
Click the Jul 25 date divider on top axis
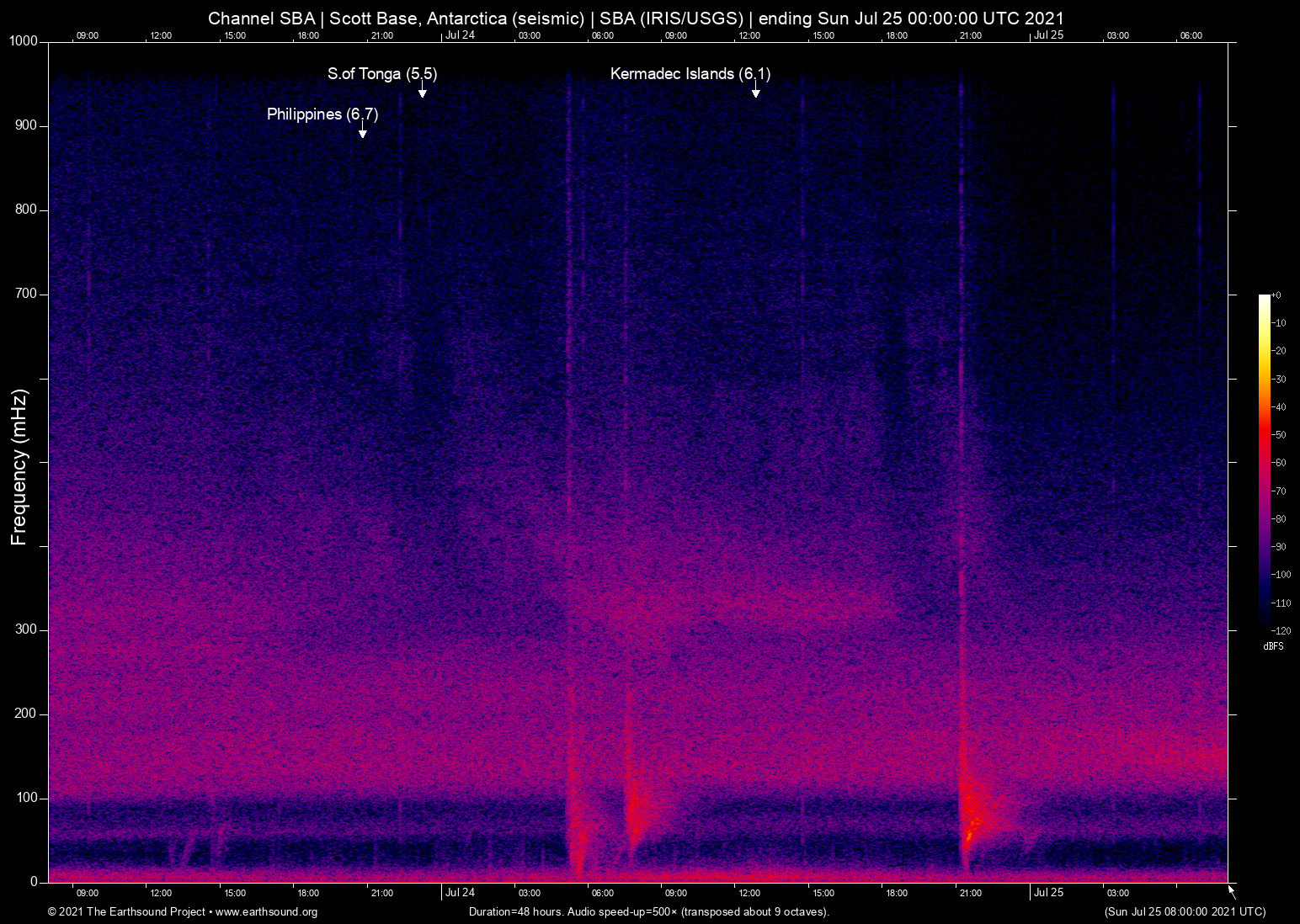click(1049, 36)
